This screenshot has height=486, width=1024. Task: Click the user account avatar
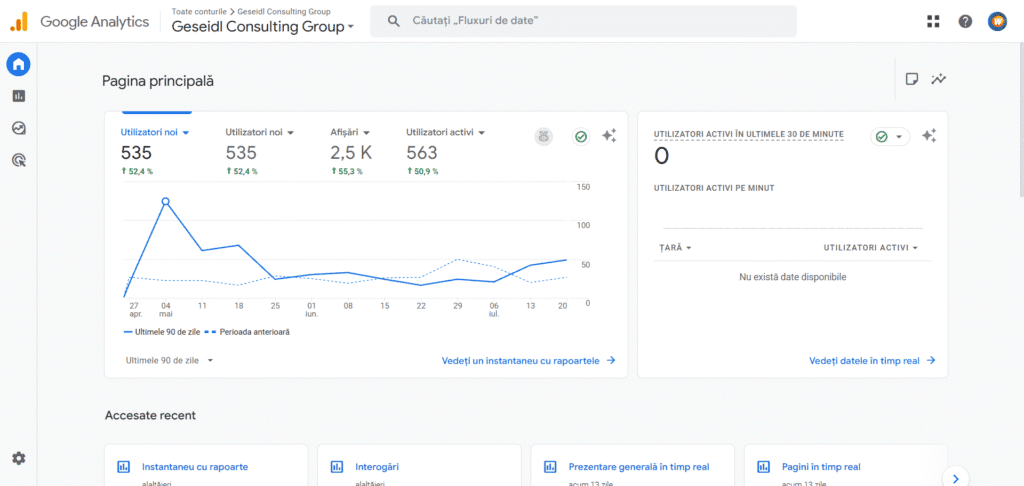[x=997, y=21]
